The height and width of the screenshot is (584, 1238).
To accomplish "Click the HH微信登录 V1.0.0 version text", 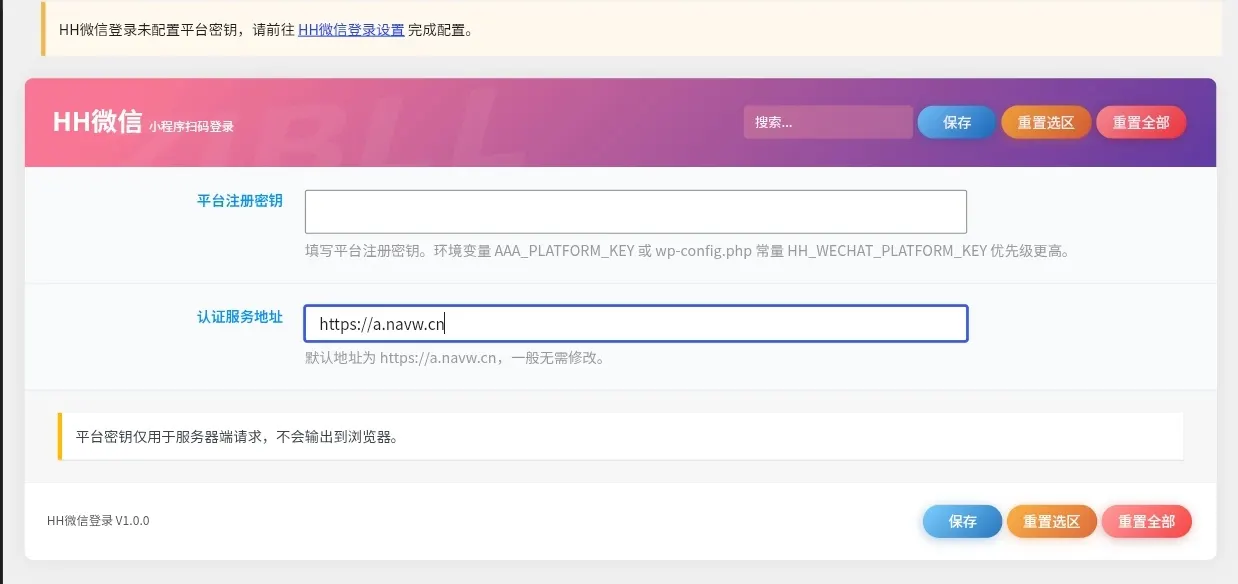I will click(x=98, y=521).
